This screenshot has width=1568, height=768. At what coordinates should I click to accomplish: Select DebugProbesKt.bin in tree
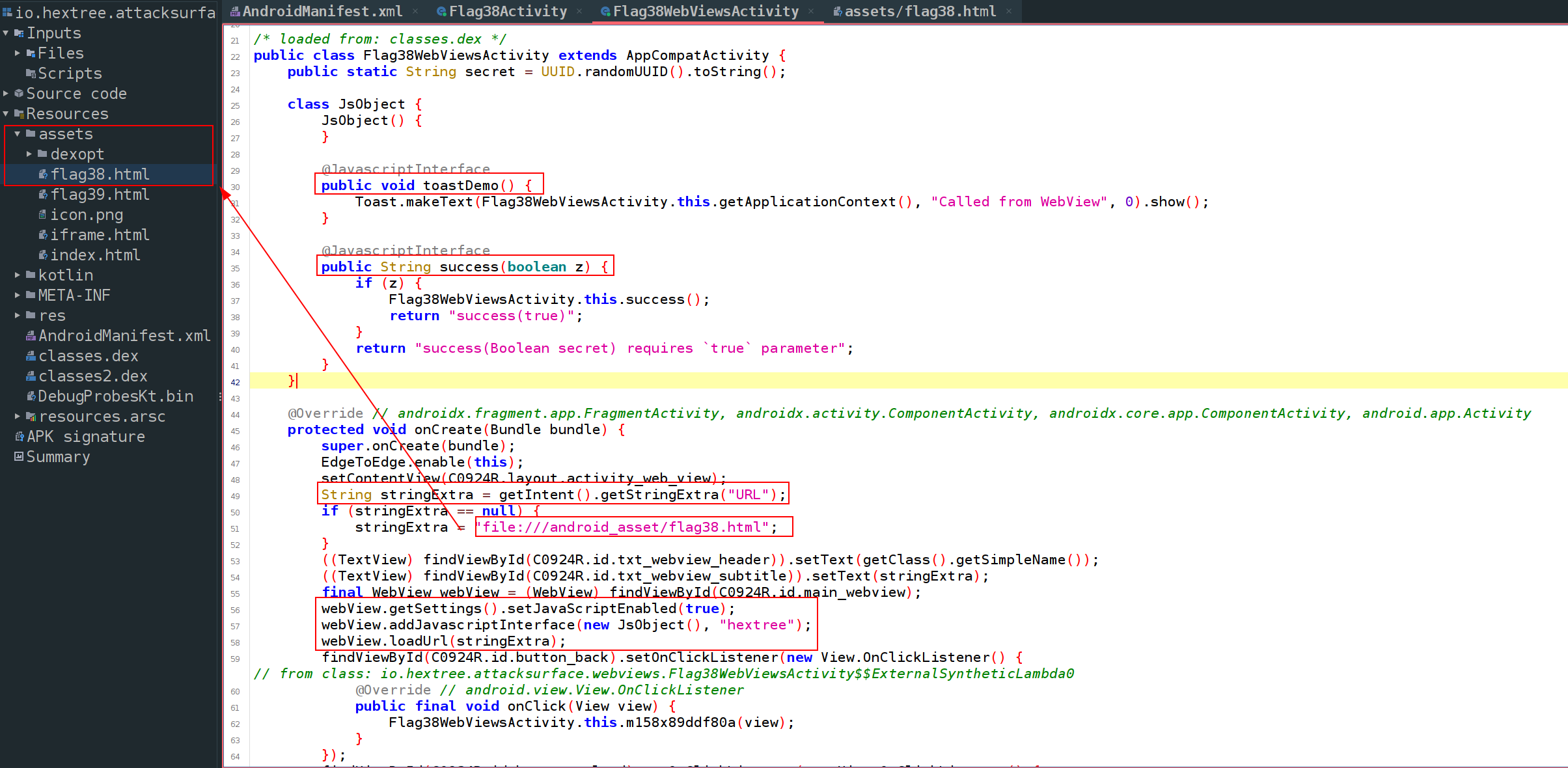pos(115,396)
